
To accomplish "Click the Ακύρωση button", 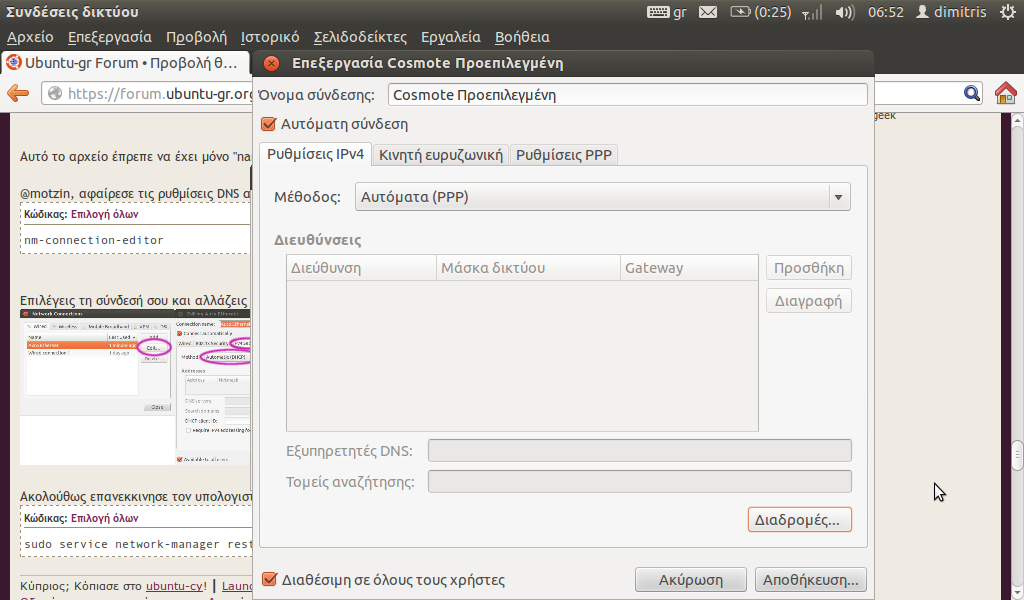I will (691, 580).
